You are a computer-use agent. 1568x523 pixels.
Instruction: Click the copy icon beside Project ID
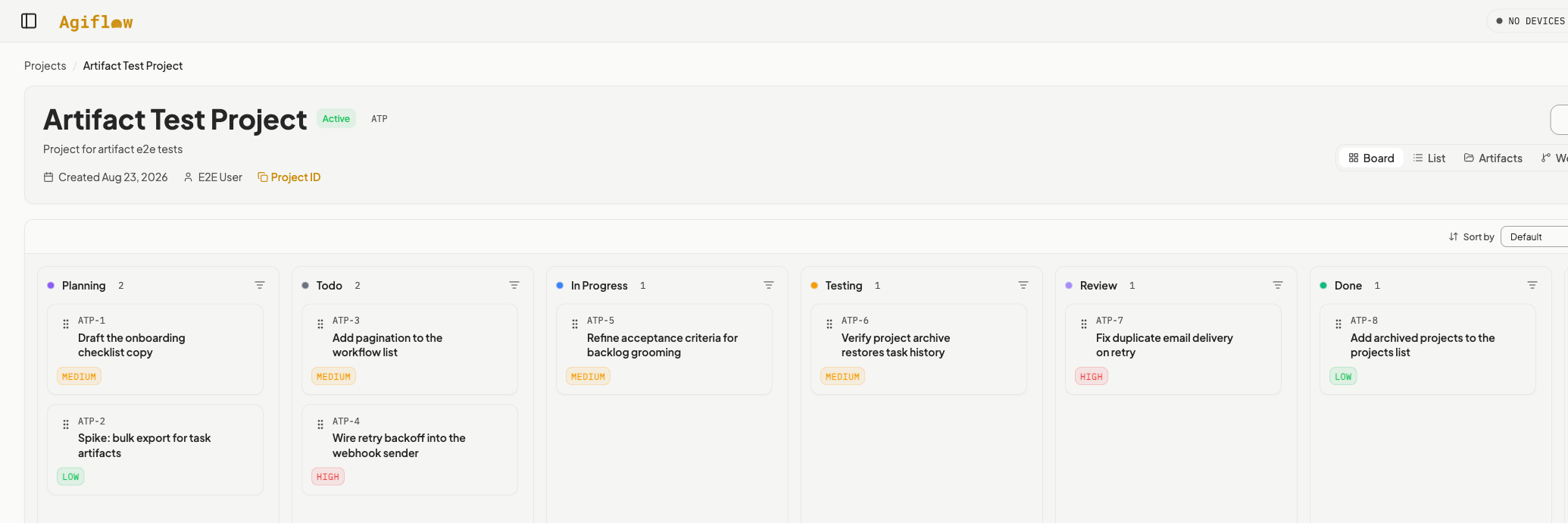(263, 177)
